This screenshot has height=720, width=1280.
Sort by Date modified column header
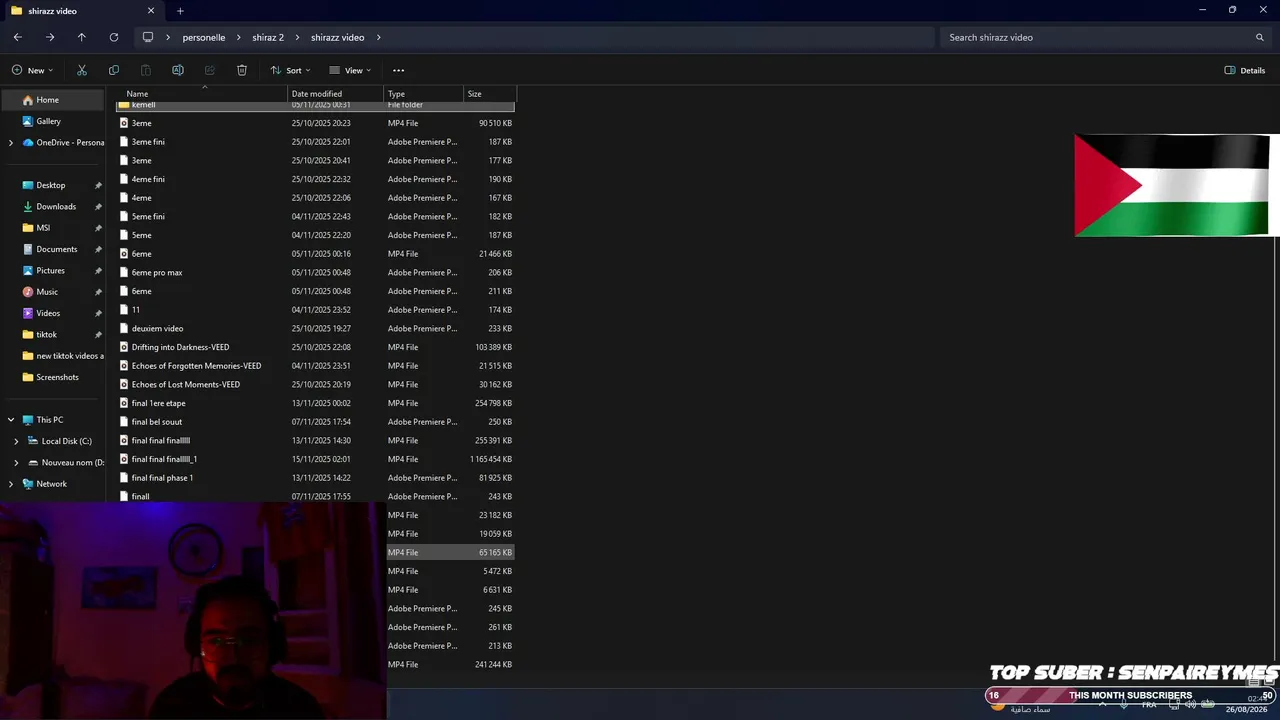tap(336, 94)
